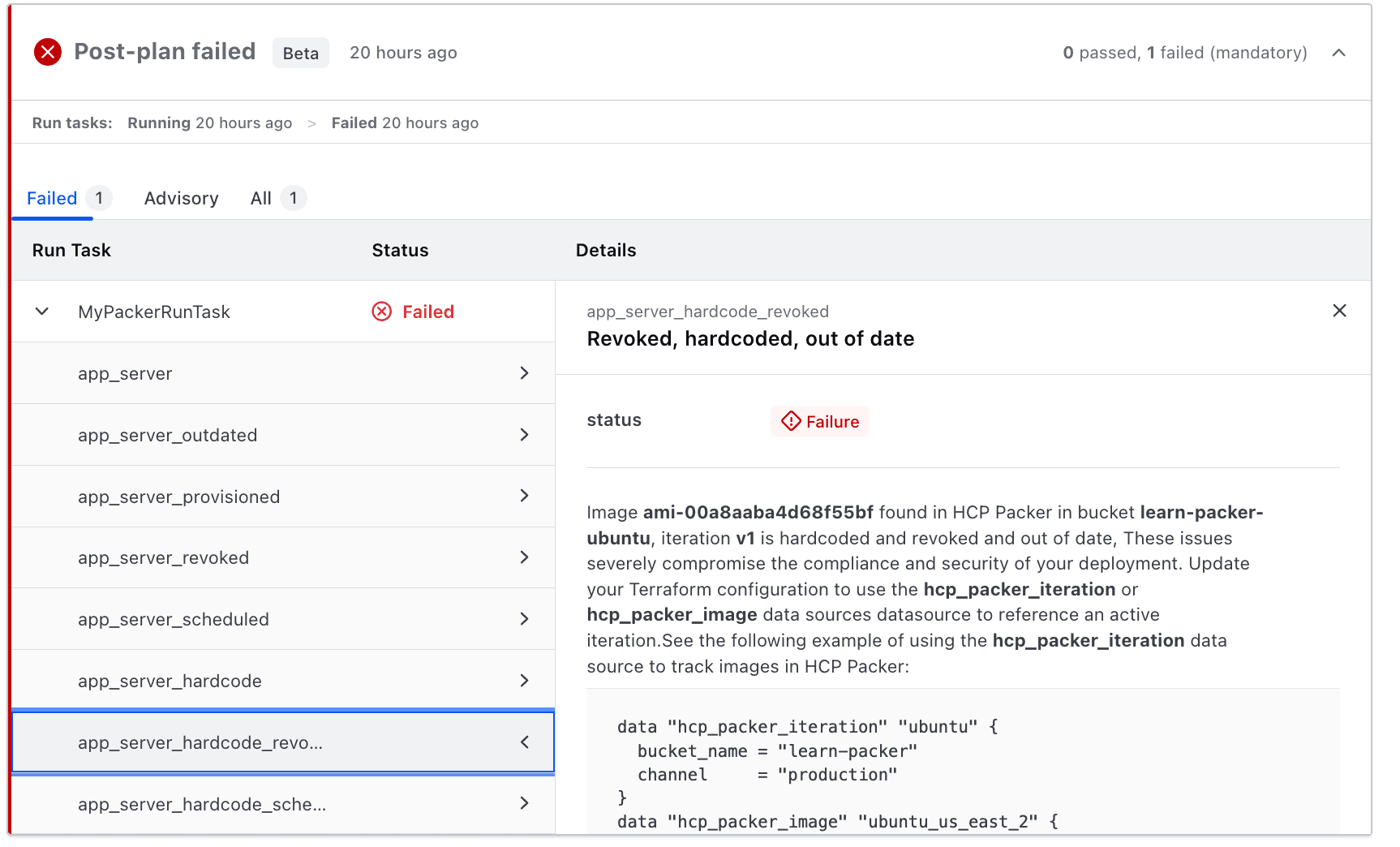Click the Beta badge next to Post-plan failed
The height and width of the screenshot is (847, 1400).
[x=300, y=53]
